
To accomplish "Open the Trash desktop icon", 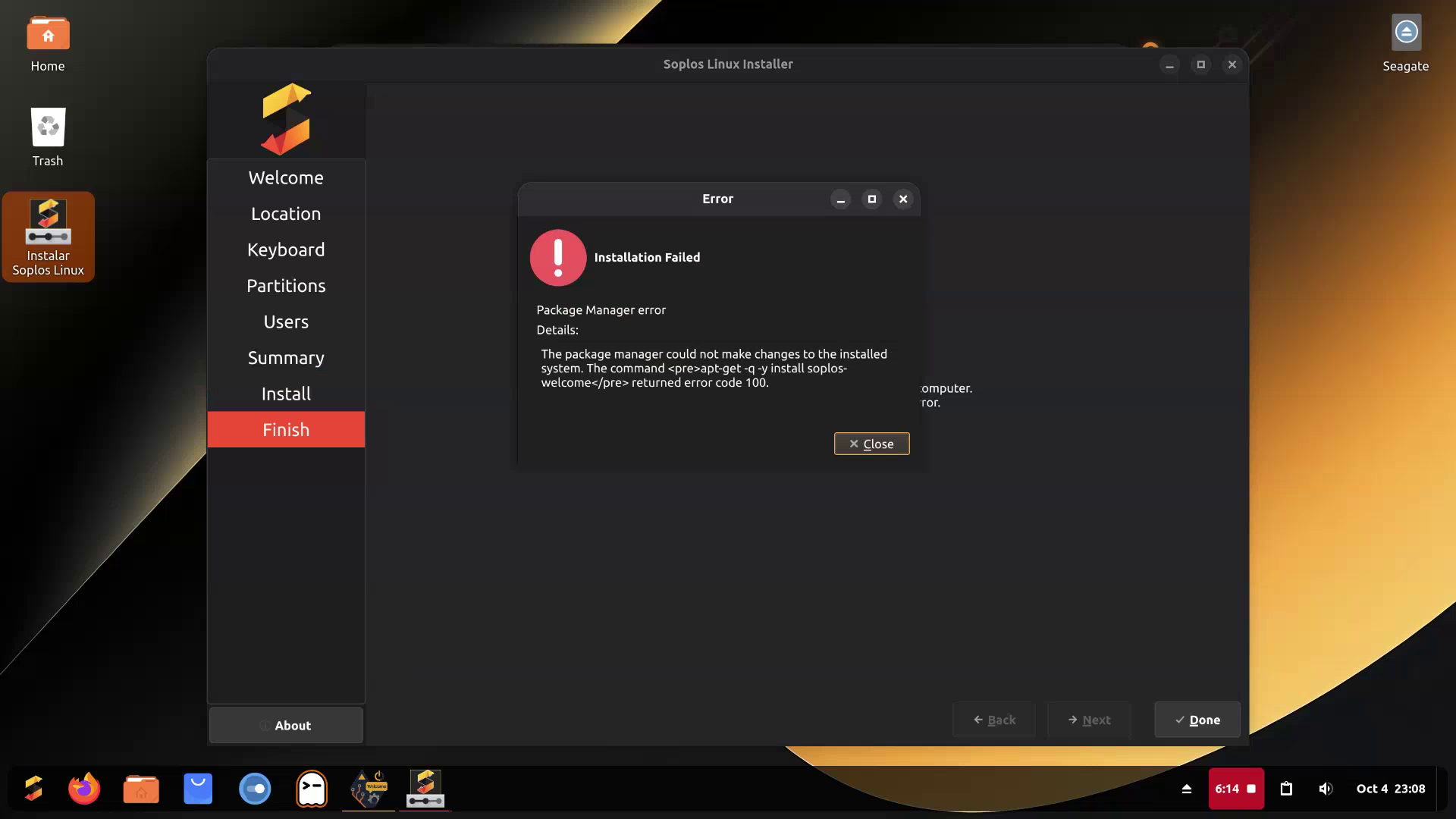I will [48, 137].
